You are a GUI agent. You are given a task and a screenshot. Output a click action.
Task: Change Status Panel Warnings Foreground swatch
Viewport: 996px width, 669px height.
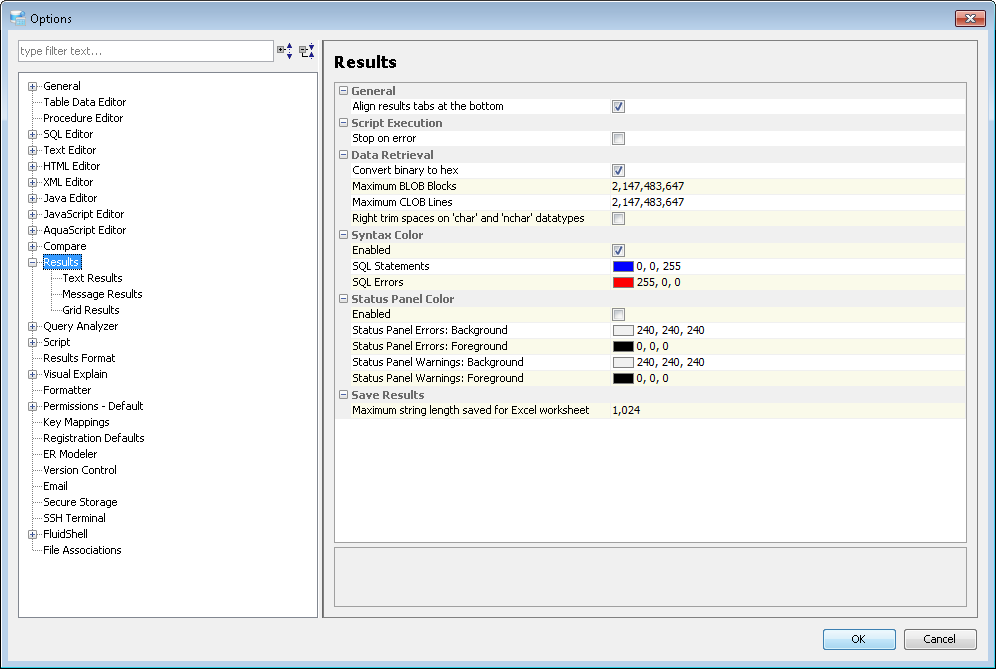point(623,379)
